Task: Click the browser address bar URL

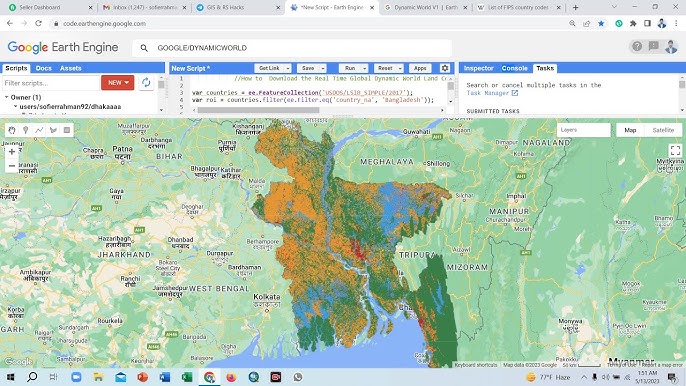Action: tap(104, 24)
